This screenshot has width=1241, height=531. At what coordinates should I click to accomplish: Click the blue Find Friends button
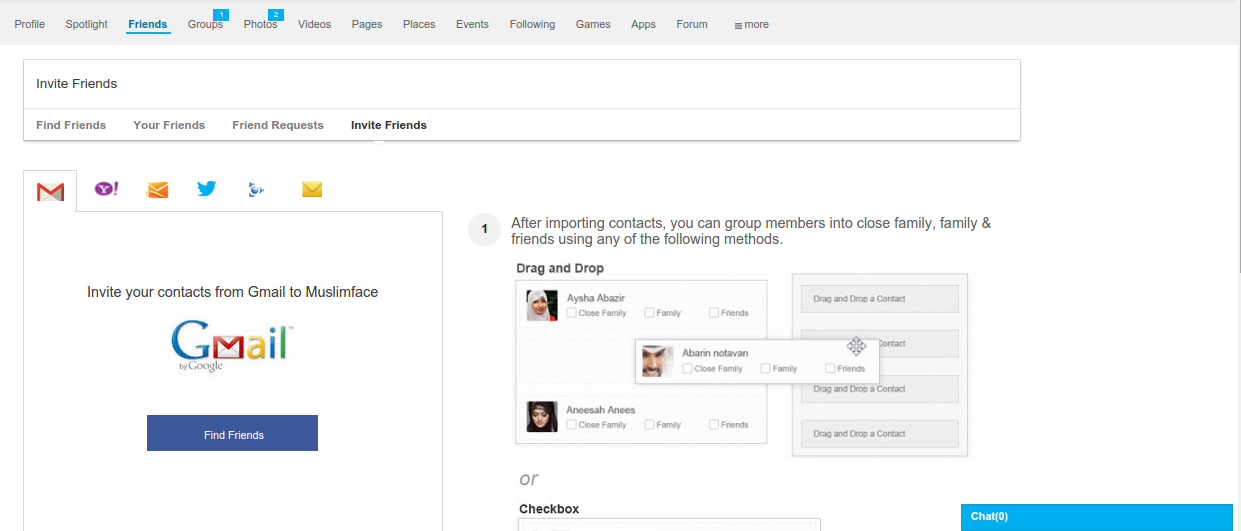[x=232, y=433]
